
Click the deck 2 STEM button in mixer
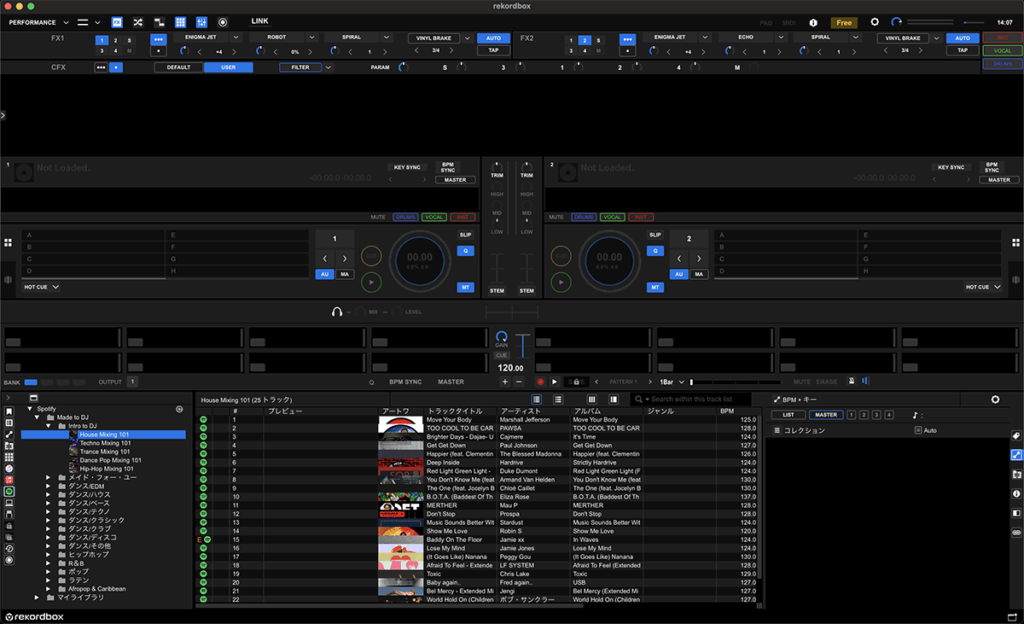click(527, 290)
